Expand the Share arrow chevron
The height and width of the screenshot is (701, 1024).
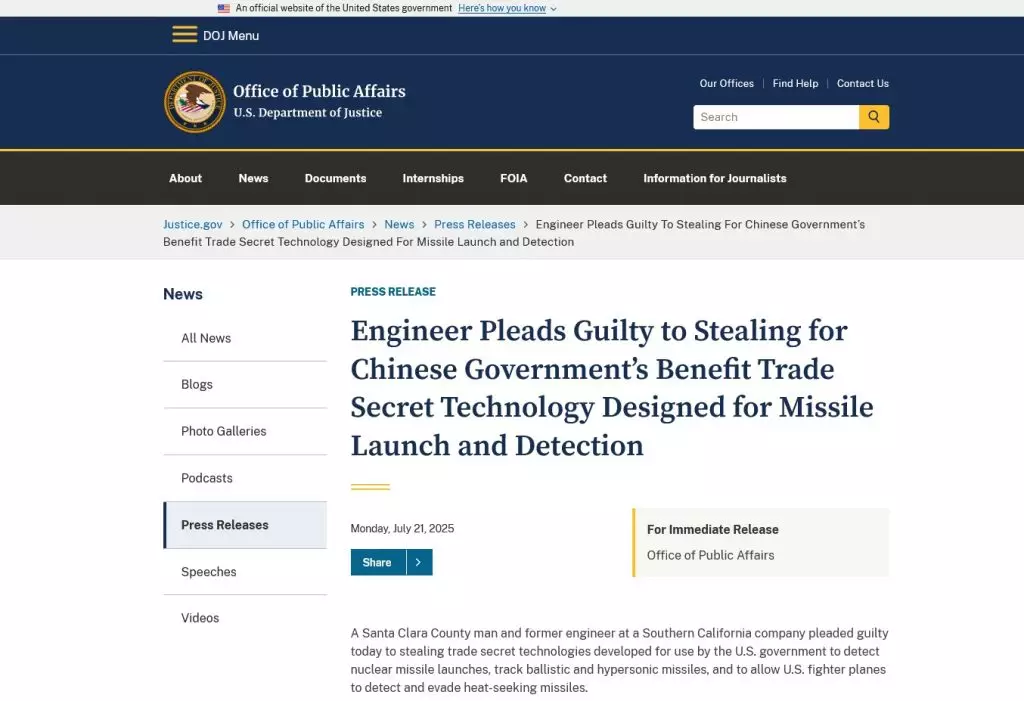pyautogui.click(x=418, y=563)
